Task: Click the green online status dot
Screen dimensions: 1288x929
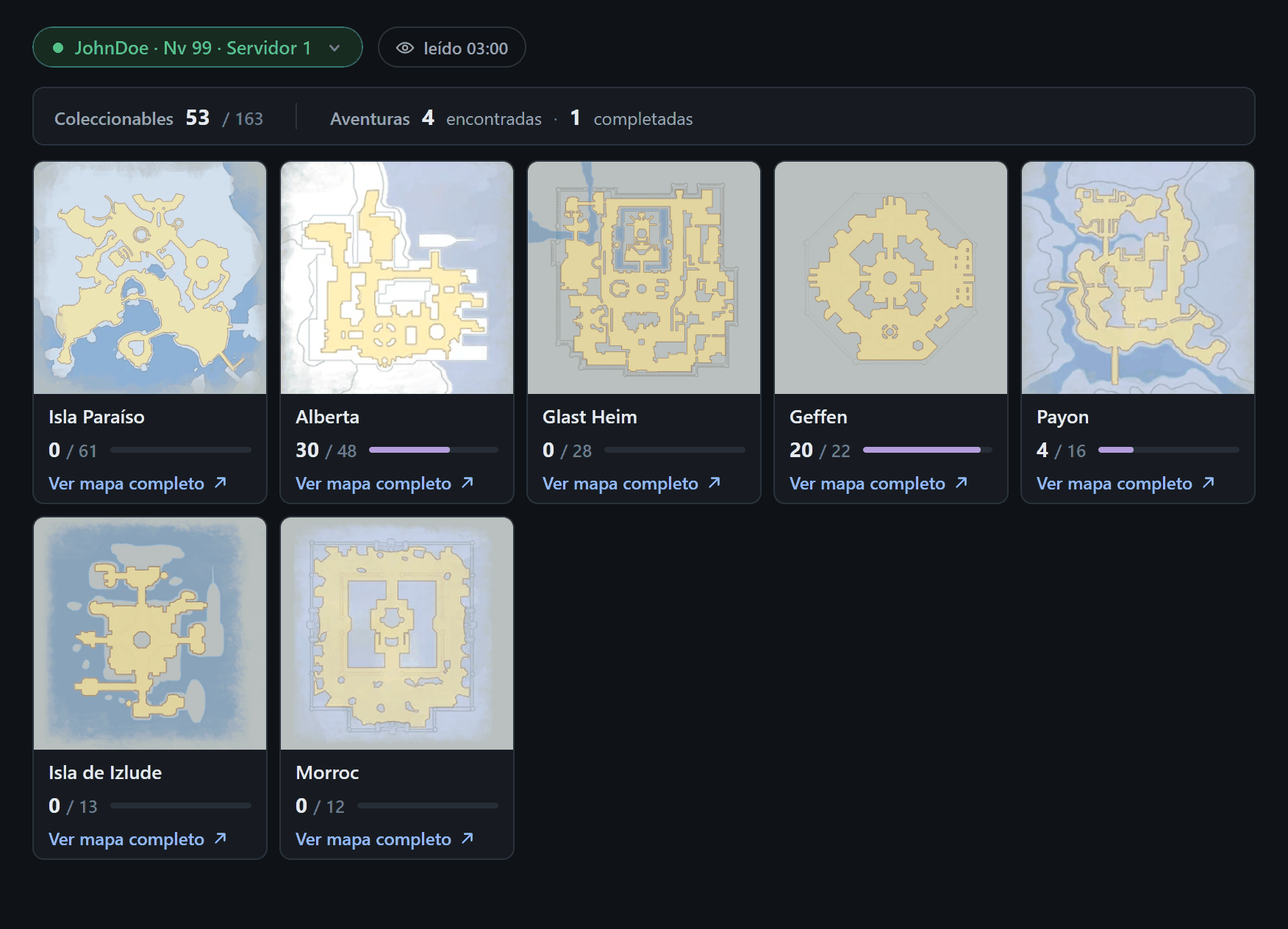Action: (x=58, y=49)
